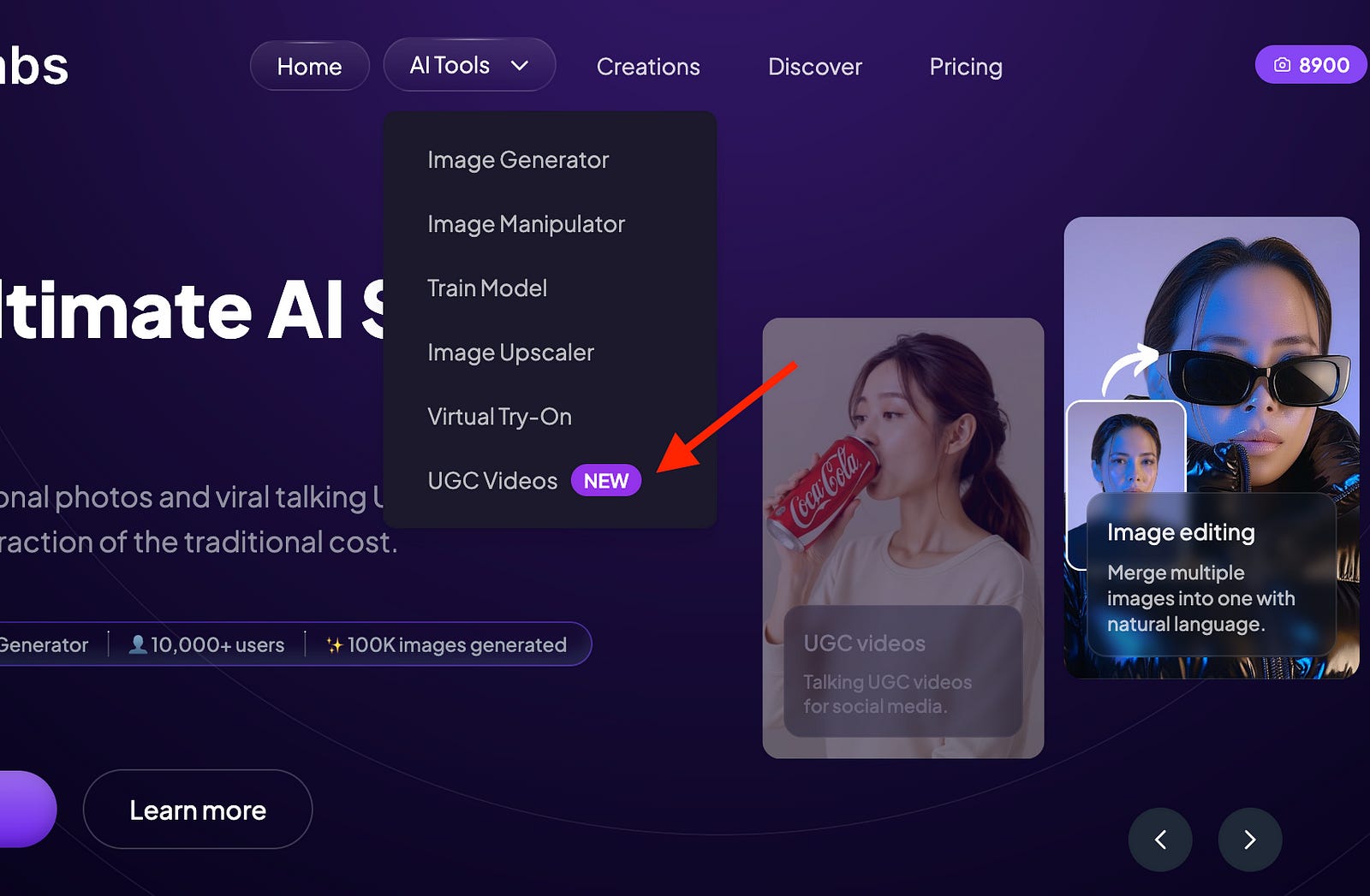1370x896 pixels.
Task: Open the Pricing page
Action: click(x=966, y=67)
